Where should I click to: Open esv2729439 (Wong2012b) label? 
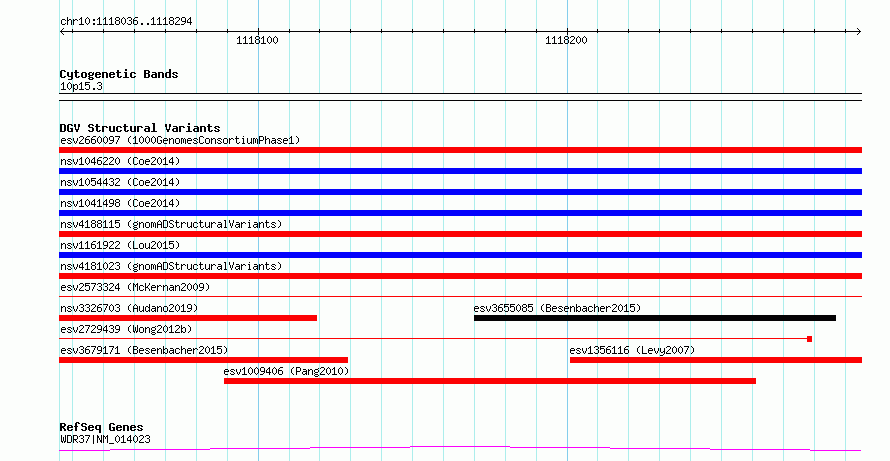coord(126,329)
